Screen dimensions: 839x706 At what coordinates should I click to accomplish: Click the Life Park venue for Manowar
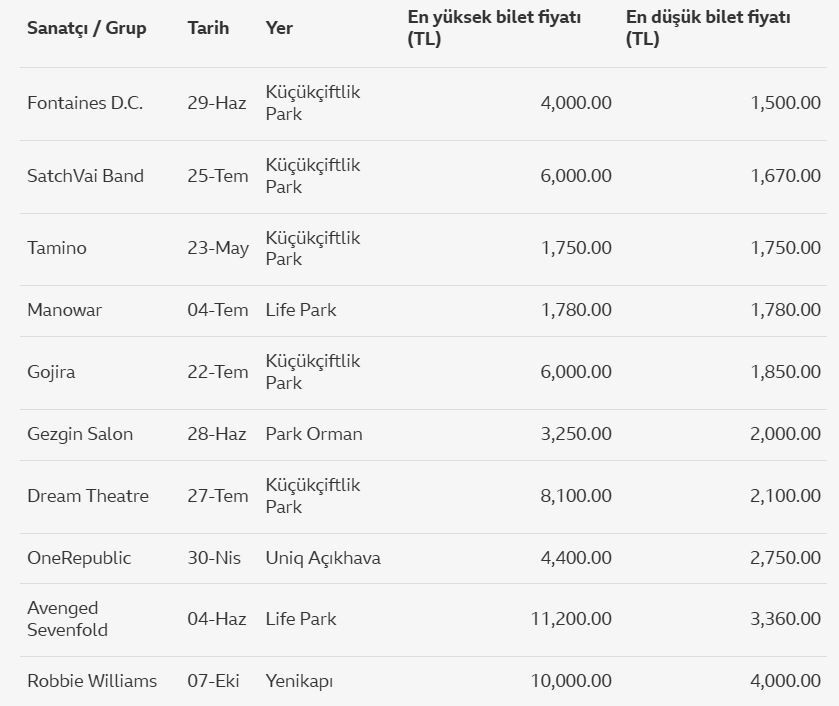click(301, 310)
